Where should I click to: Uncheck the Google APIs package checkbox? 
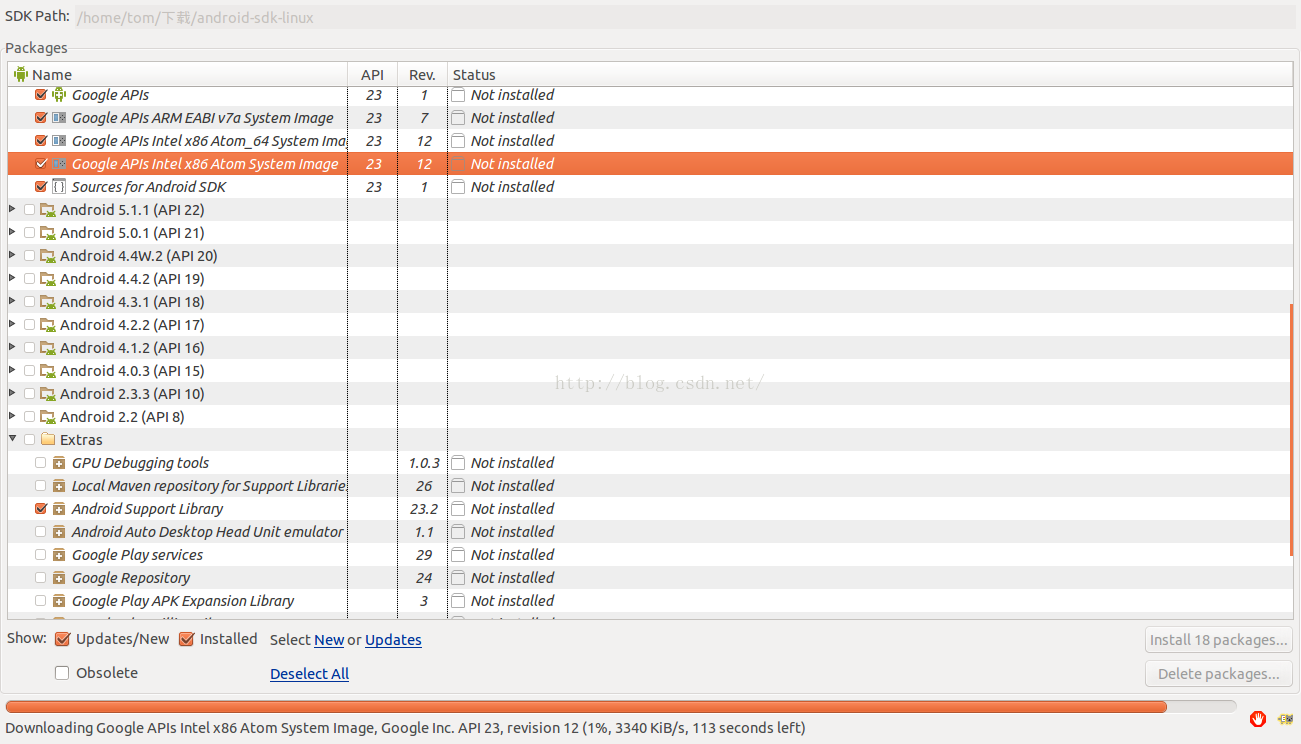tap(41, 95)
